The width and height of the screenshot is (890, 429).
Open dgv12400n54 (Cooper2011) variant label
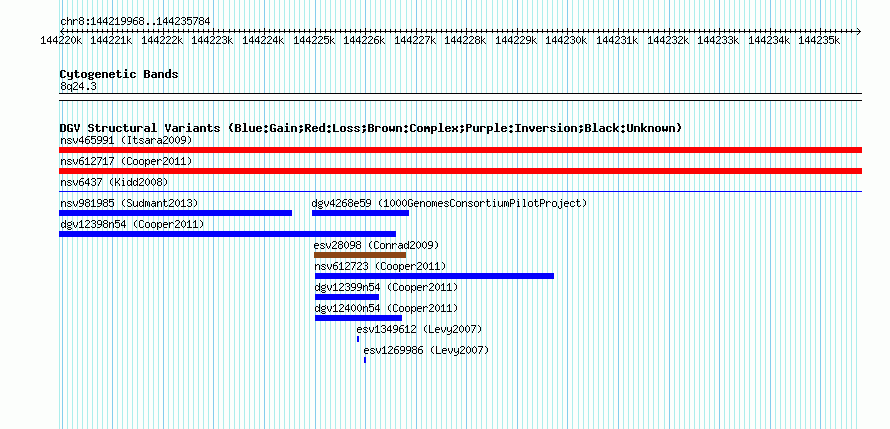[x=386, y=308]
